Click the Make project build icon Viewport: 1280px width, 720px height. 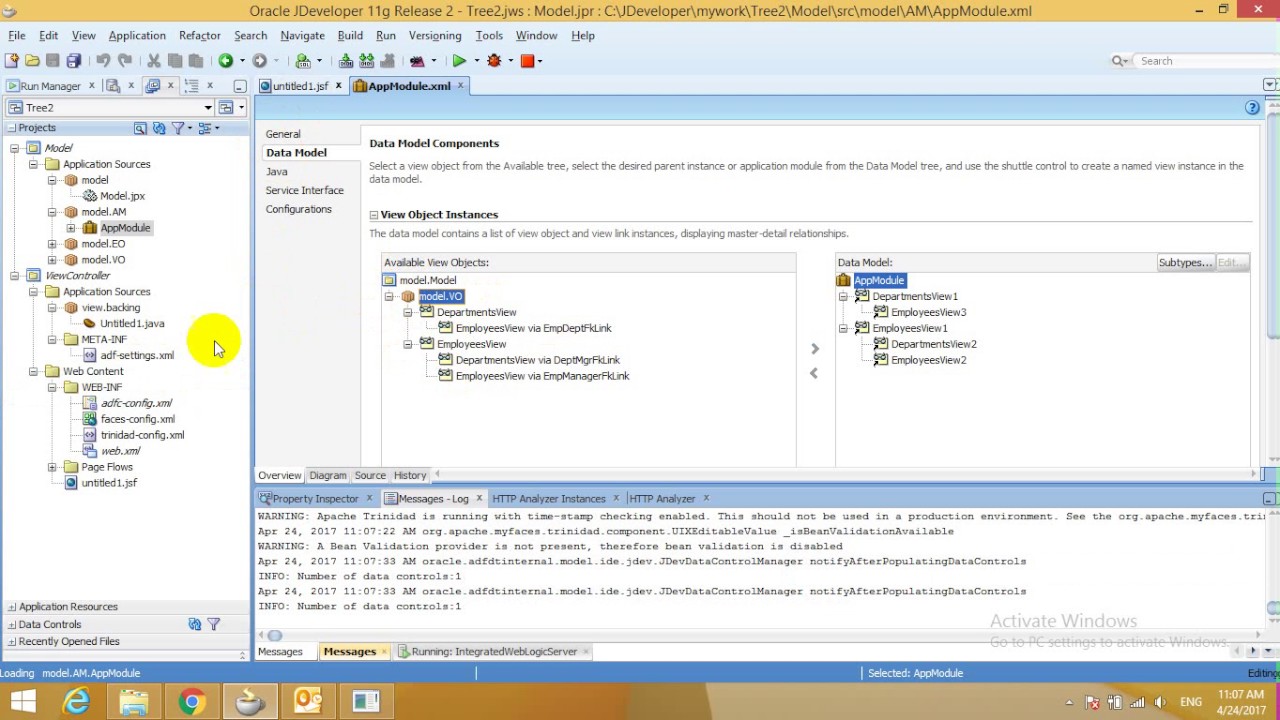346,61
